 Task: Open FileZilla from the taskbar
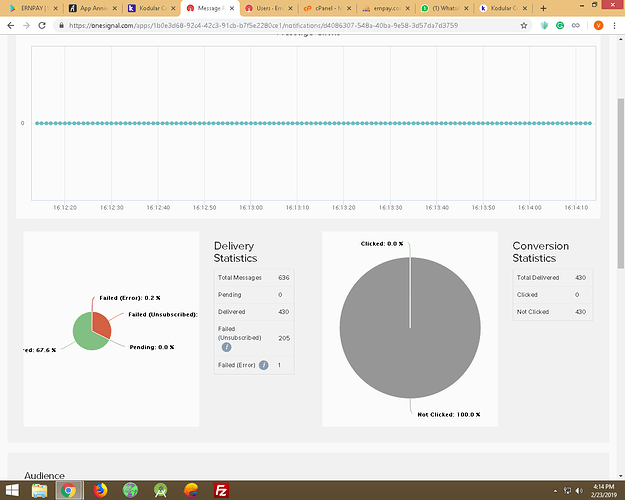coord(221,490)
